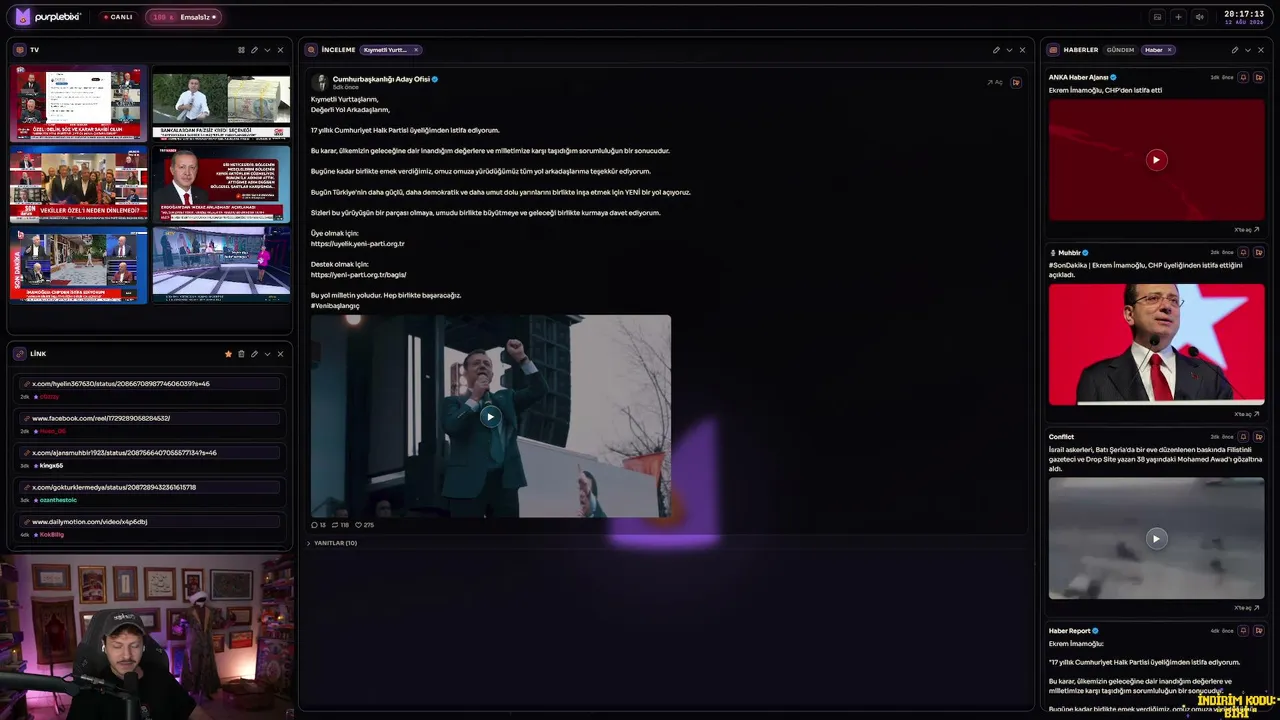
Task: Click the comment count 13 icon
Action: tap(318, 525)
